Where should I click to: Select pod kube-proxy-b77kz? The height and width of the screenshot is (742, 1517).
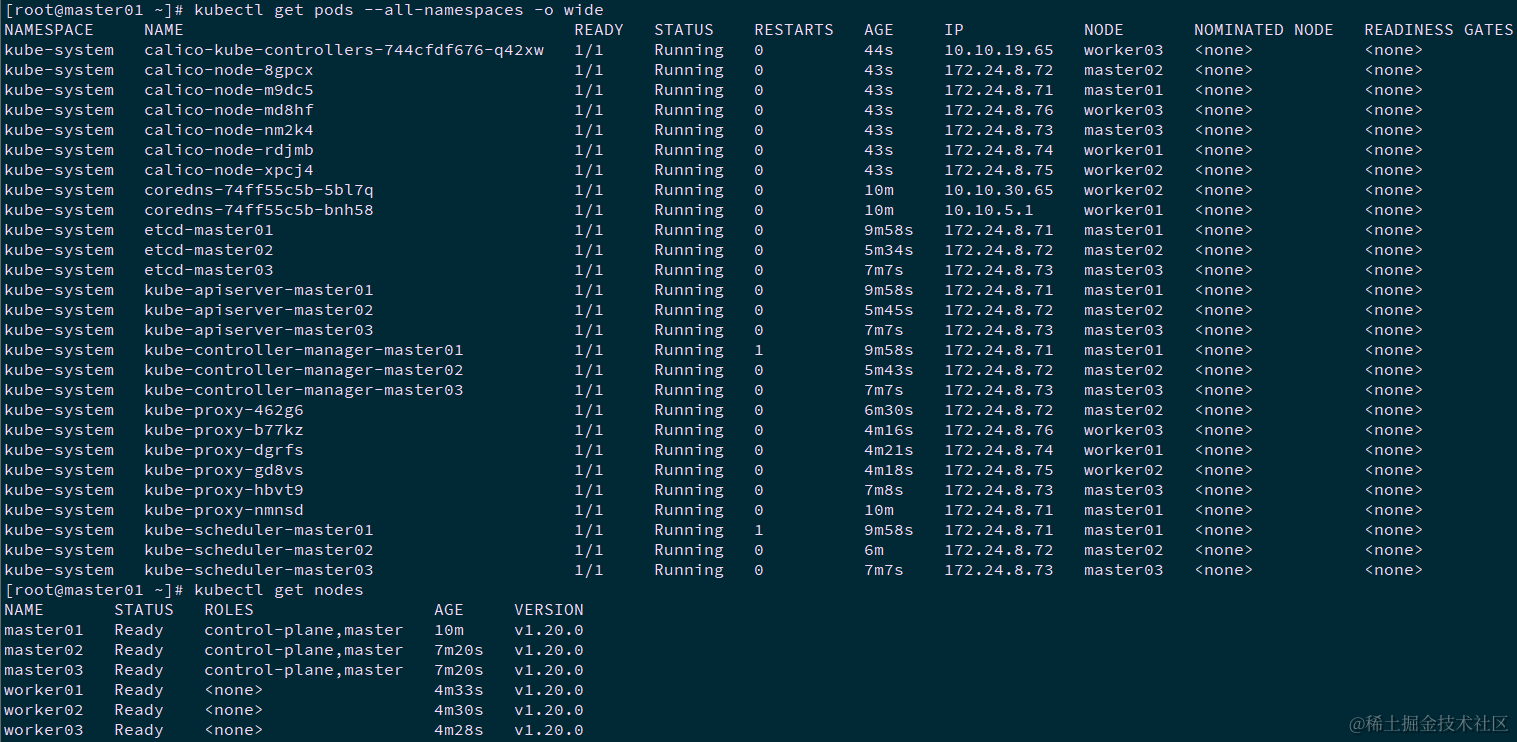[224, 430]
